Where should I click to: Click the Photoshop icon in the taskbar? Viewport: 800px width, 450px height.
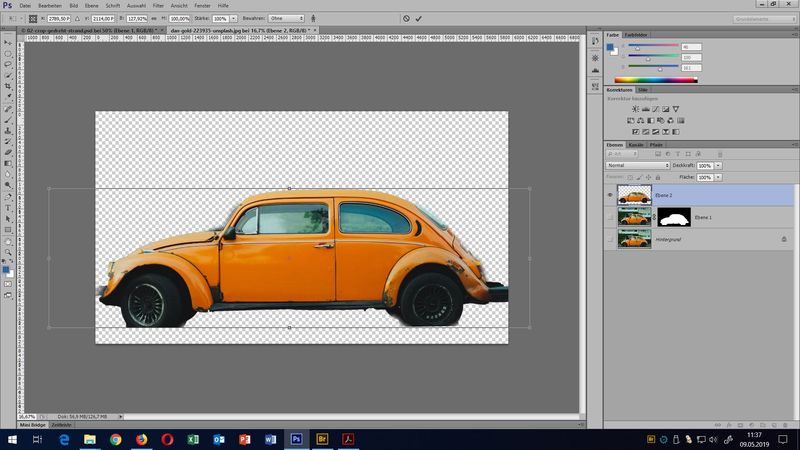tap(296, 438)
